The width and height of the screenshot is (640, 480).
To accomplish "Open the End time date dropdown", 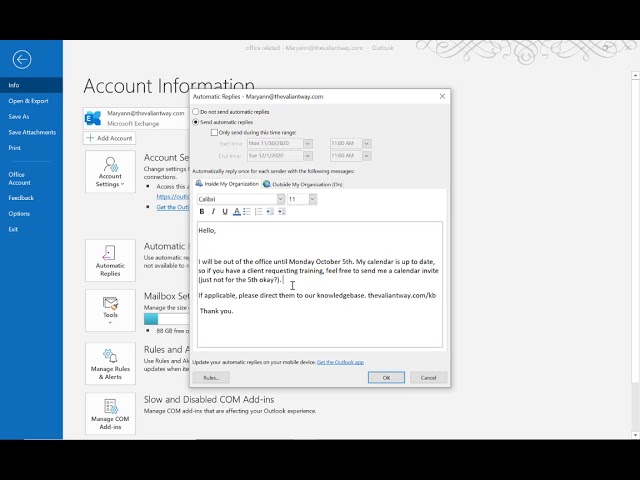I will pos(308,156).
